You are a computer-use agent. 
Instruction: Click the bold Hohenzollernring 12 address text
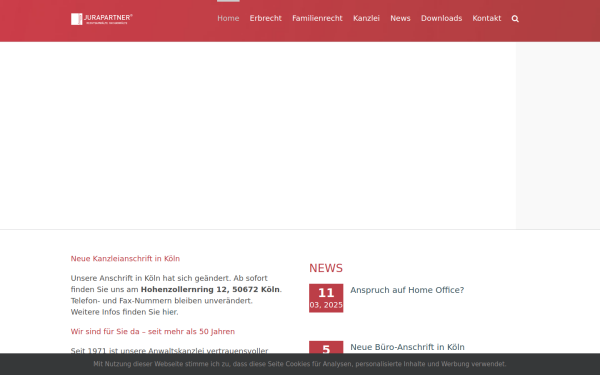click(x=210, y=289)
